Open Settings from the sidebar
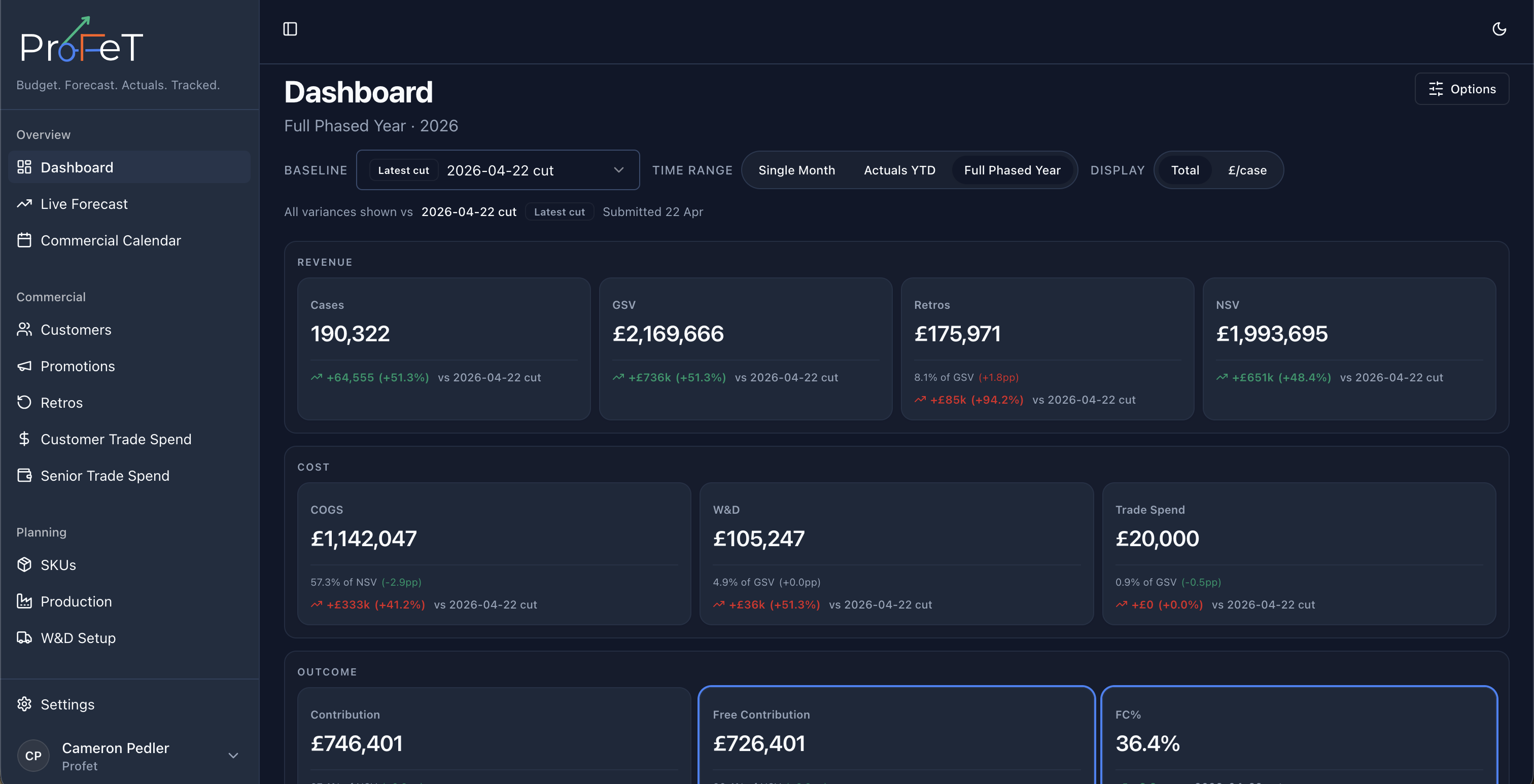The height and width of the screenshot is (784, 1534). point(129,704)
